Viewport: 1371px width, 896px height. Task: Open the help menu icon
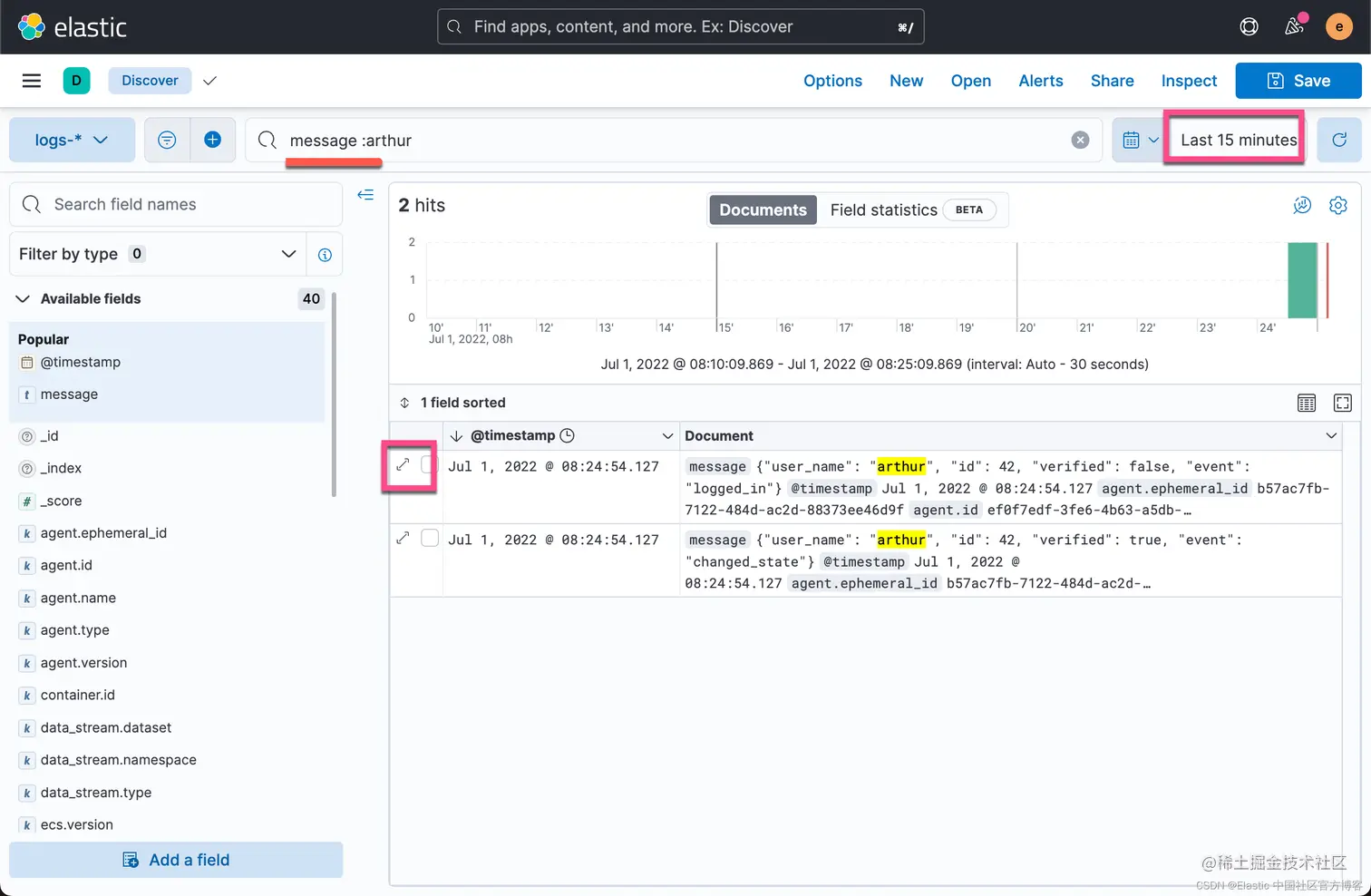click(1249, 27)
